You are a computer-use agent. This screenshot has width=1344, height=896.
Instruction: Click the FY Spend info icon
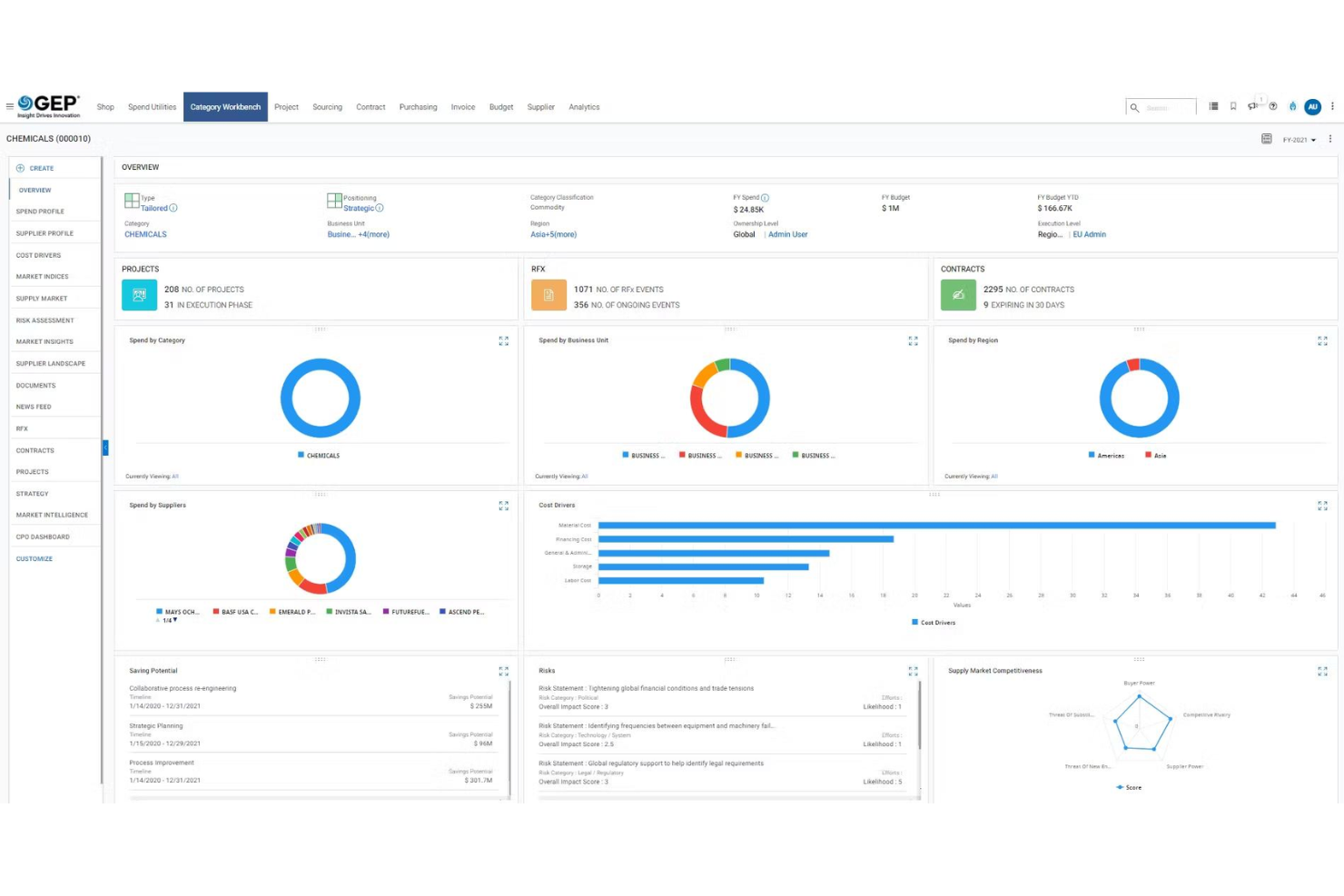[x=765, y=198]
